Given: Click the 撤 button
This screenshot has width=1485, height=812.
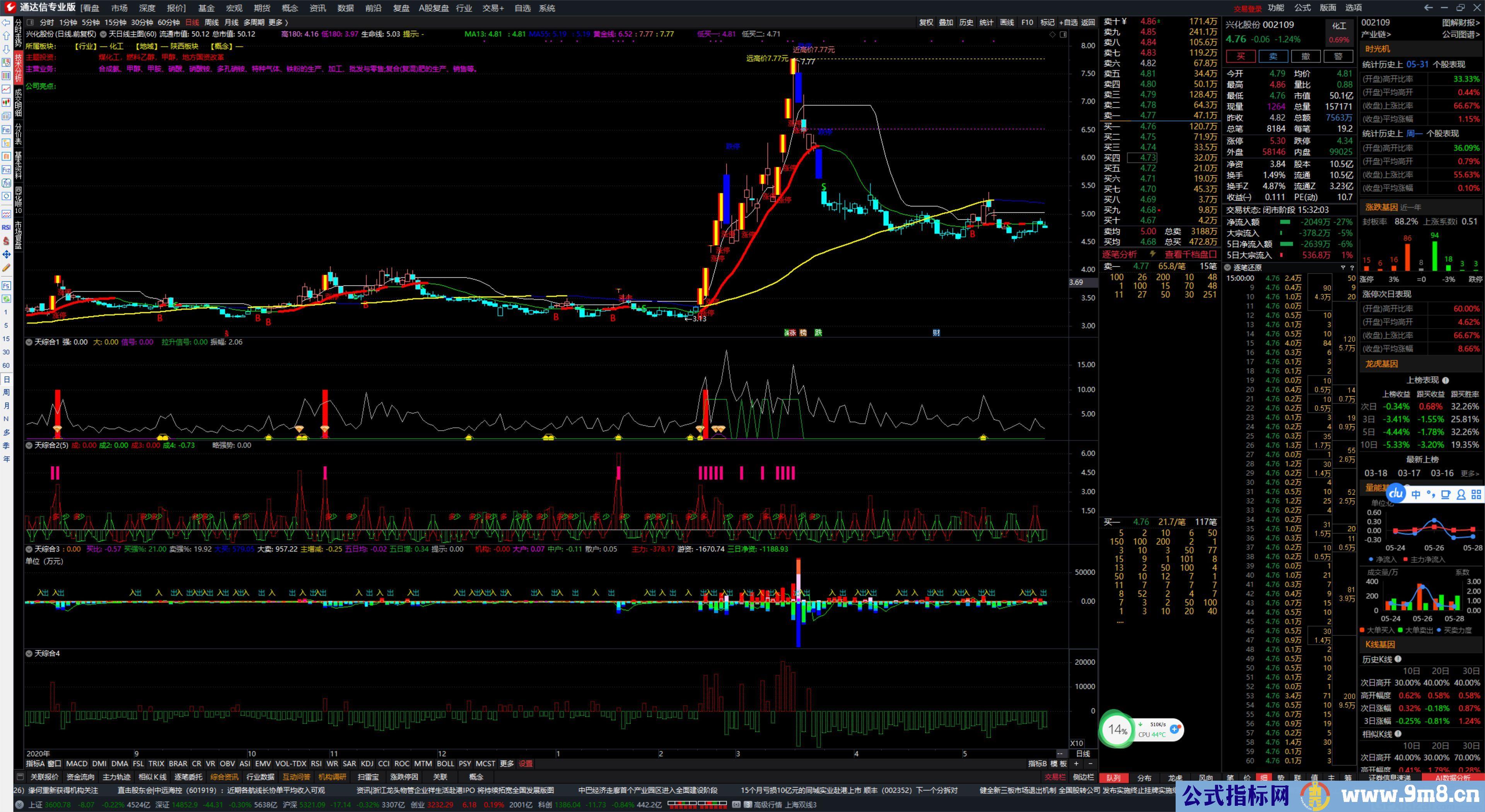Looking at the screenshot, I should (x=1306, y=56).
